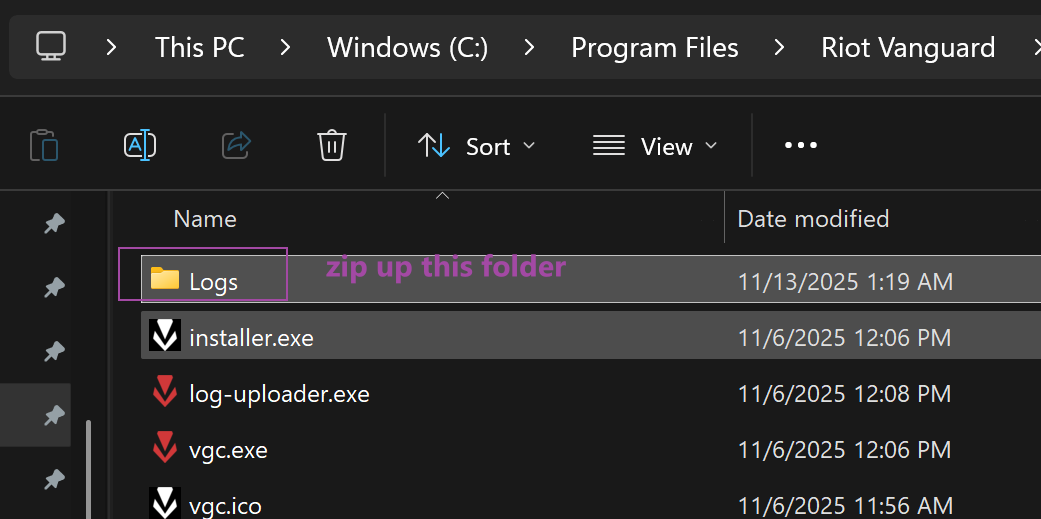
Task: Sort by the Name column header
Action: click(x=205, y=218)
